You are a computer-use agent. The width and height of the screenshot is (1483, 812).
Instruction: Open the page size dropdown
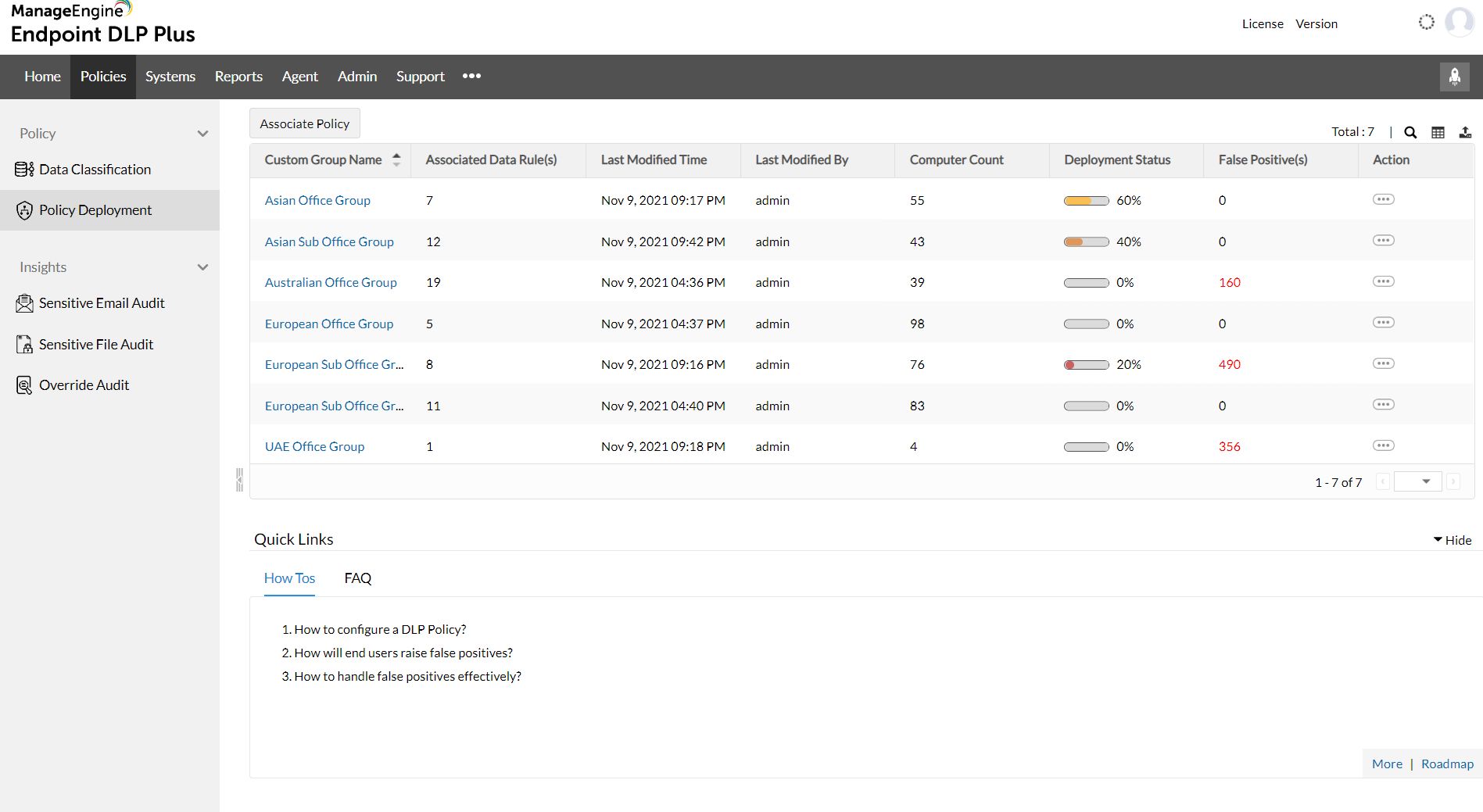[1417, 481]
